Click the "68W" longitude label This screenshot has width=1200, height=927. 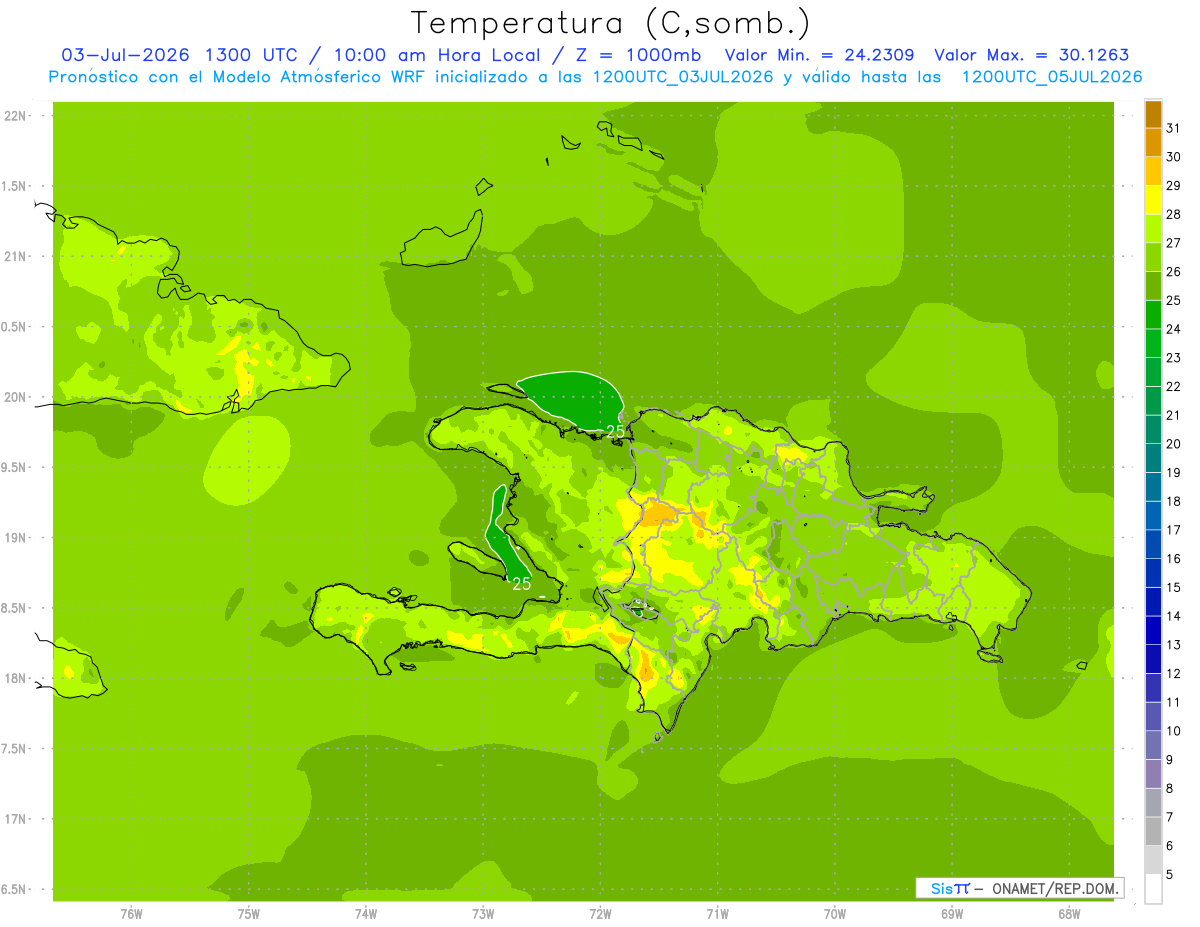(1069, 914)
